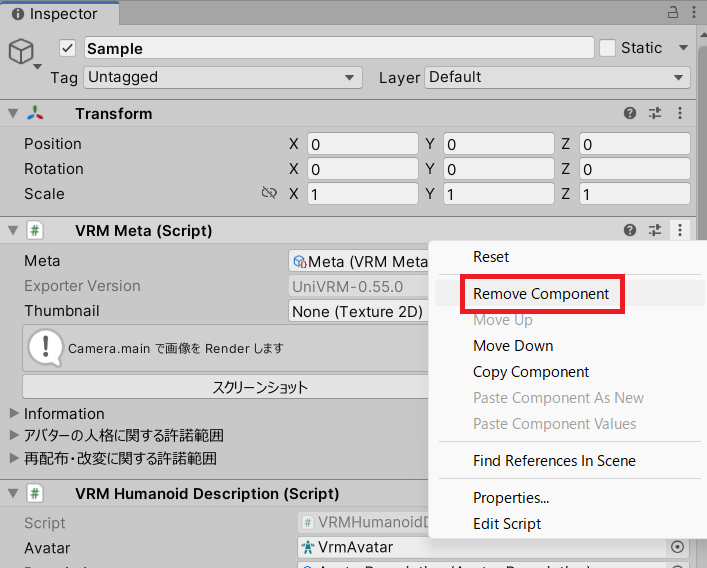707x568 pixels.
Task: Click Transform preset settings icon
Action: (655, 114)
